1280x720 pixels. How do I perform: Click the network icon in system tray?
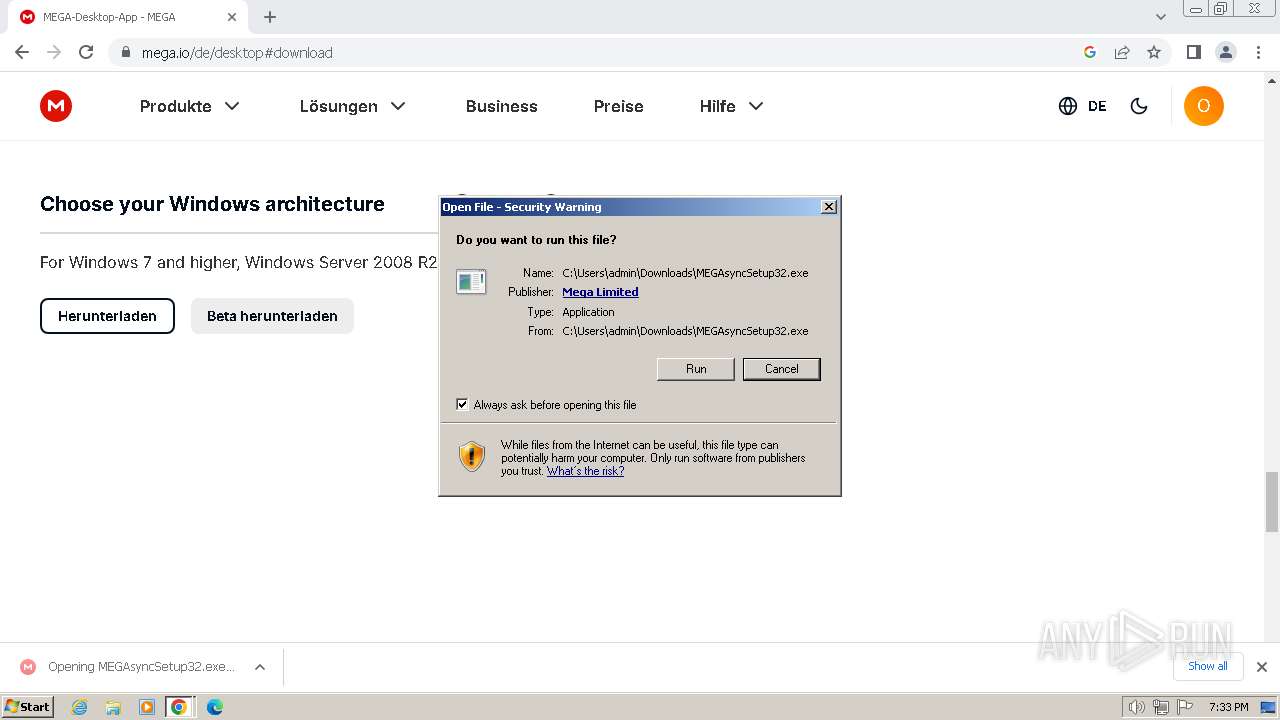click(x=1161, y=707)
